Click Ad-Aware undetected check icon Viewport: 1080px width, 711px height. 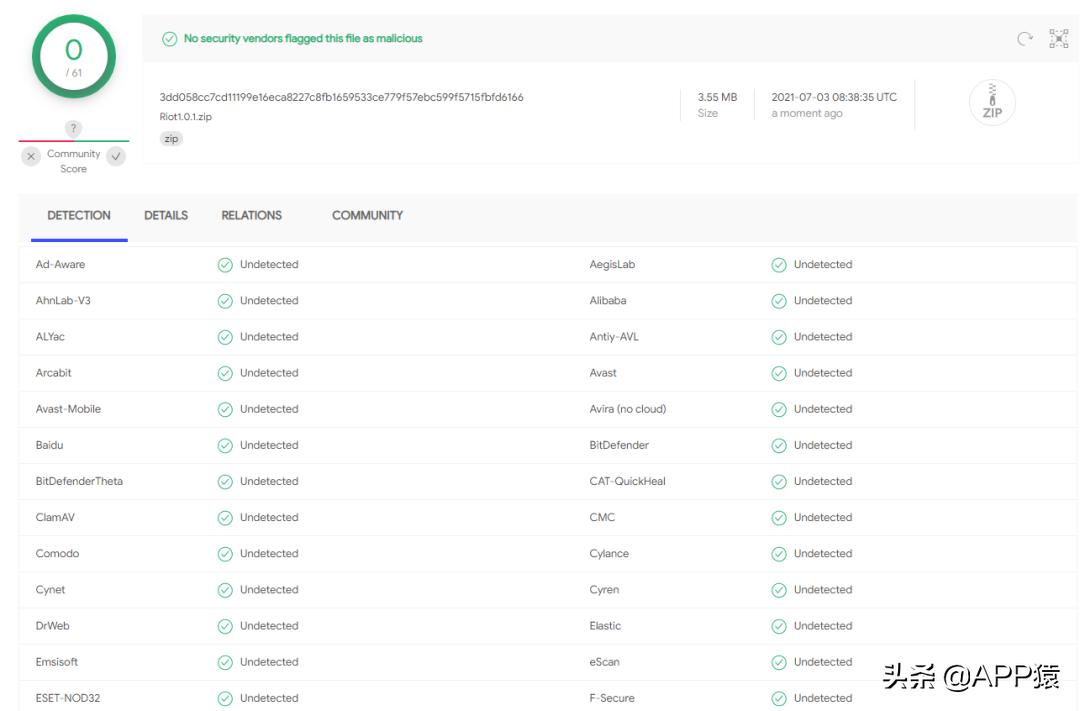tap(225, 265)
